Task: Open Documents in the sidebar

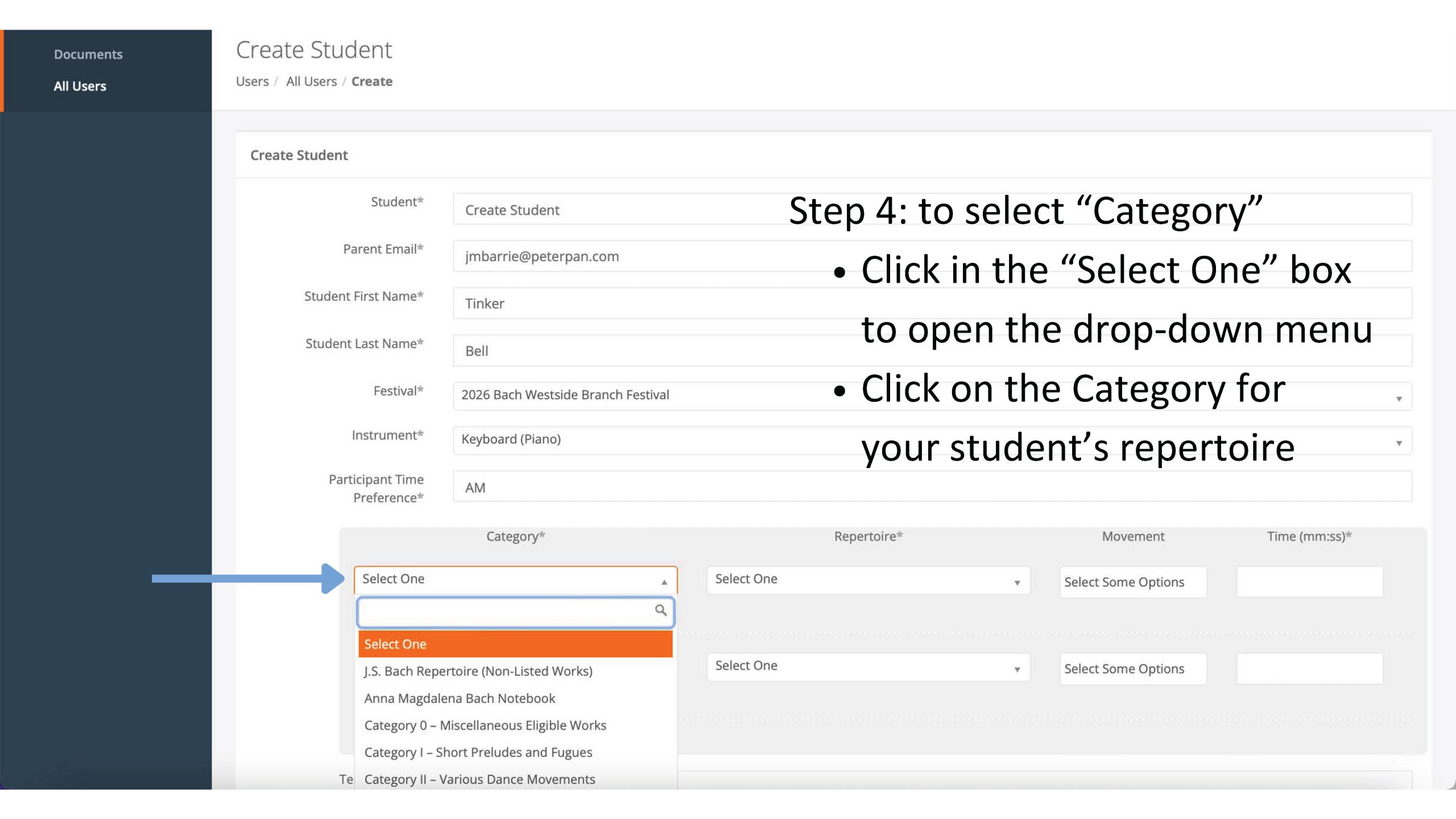Action: coord(88,54)
